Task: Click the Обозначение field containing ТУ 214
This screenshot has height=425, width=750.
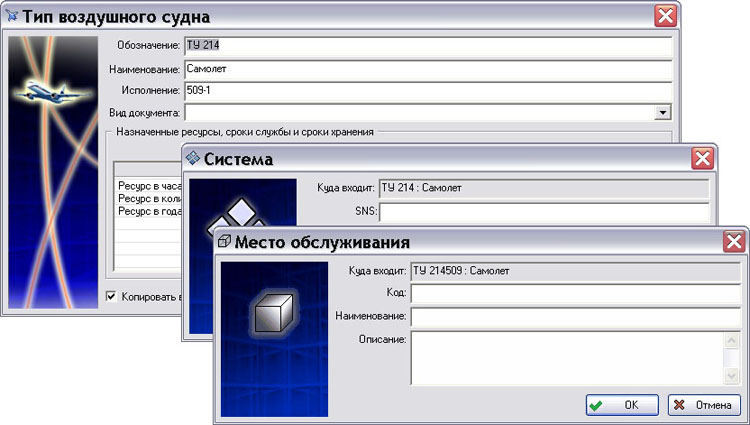Action: 426,47
